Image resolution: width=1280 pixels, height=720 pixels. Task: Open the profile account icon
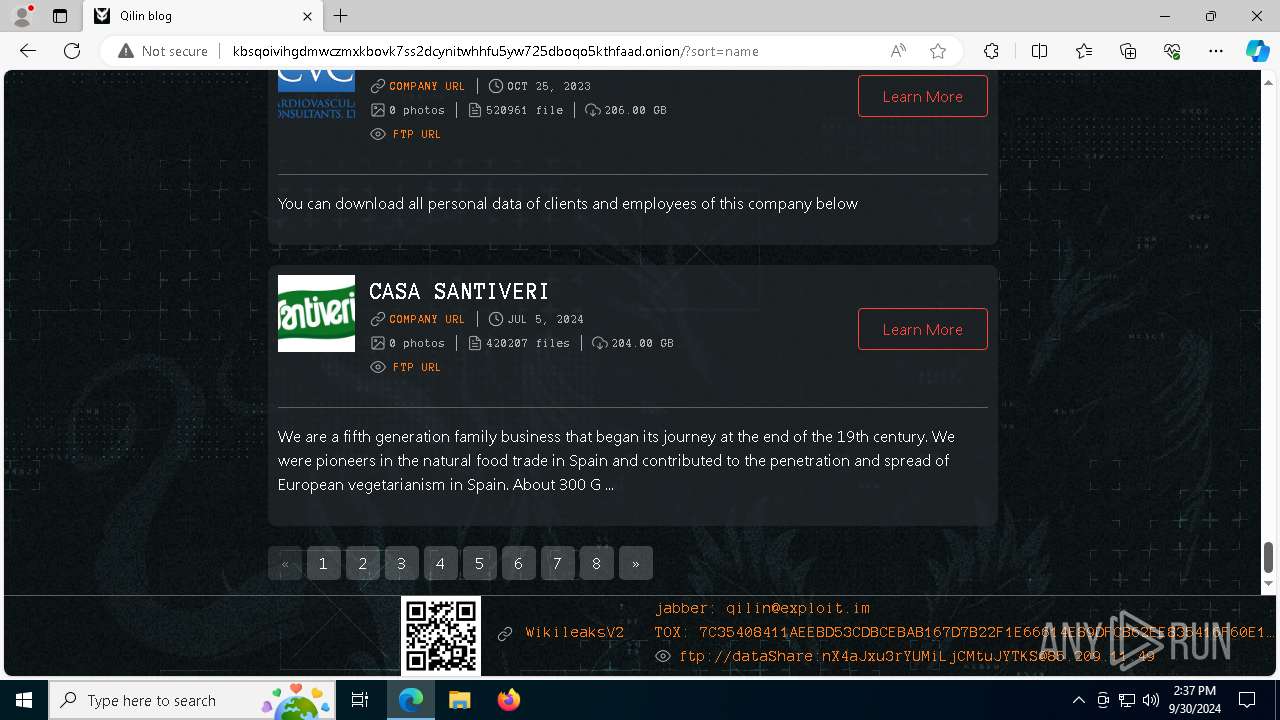click(x=22, y=16)
